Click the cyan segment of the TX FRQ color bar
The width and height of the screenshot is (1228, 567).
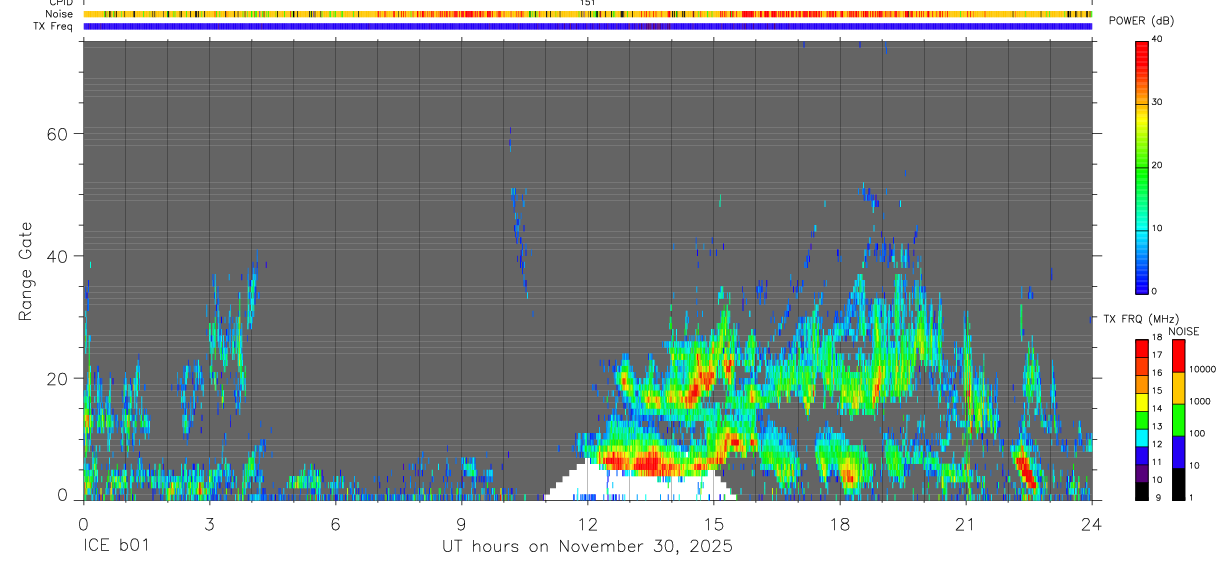1142,437
